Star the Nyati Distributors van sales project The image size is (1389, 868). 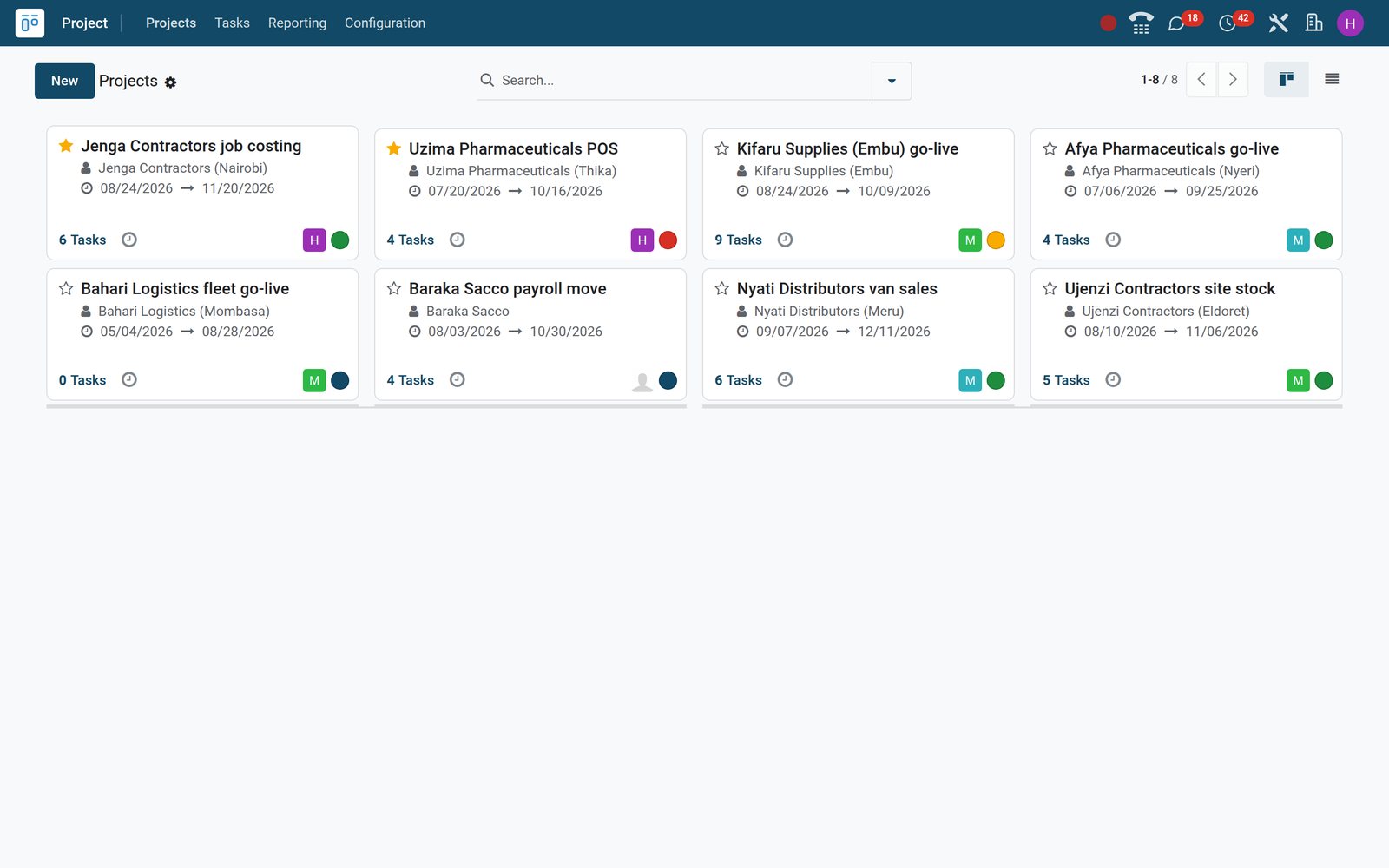pos(721,288)
